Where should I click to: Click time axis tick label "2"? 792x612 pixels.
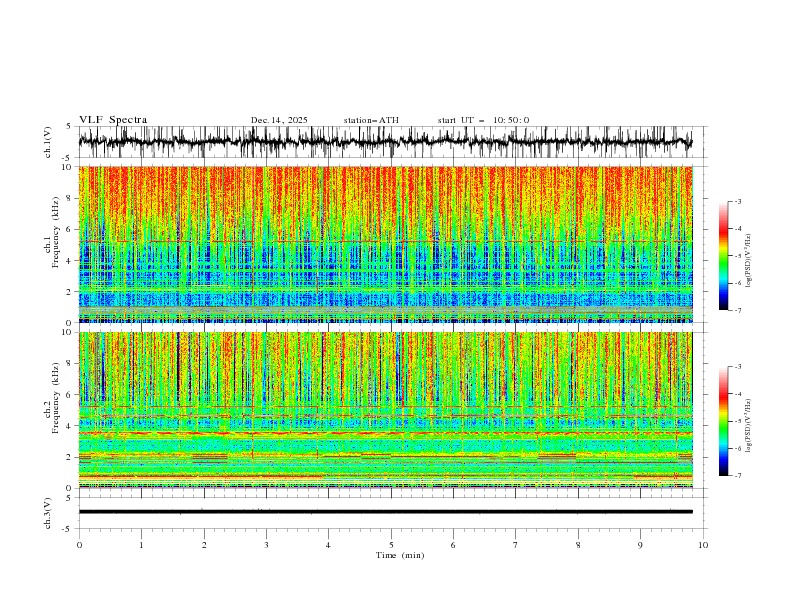point(204,545)
